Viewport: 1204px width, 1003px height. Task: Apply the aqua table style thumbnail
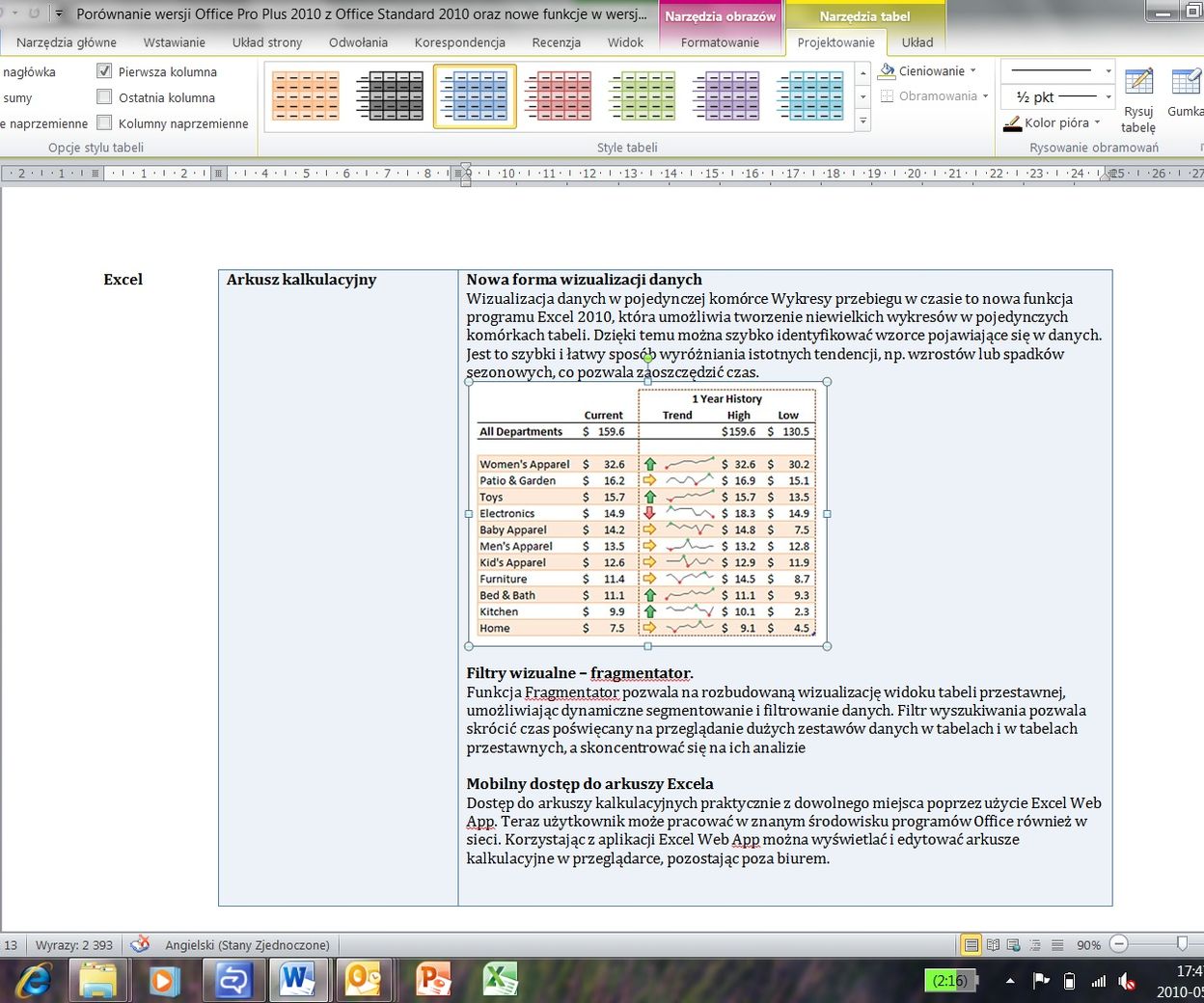click(810, 96)
